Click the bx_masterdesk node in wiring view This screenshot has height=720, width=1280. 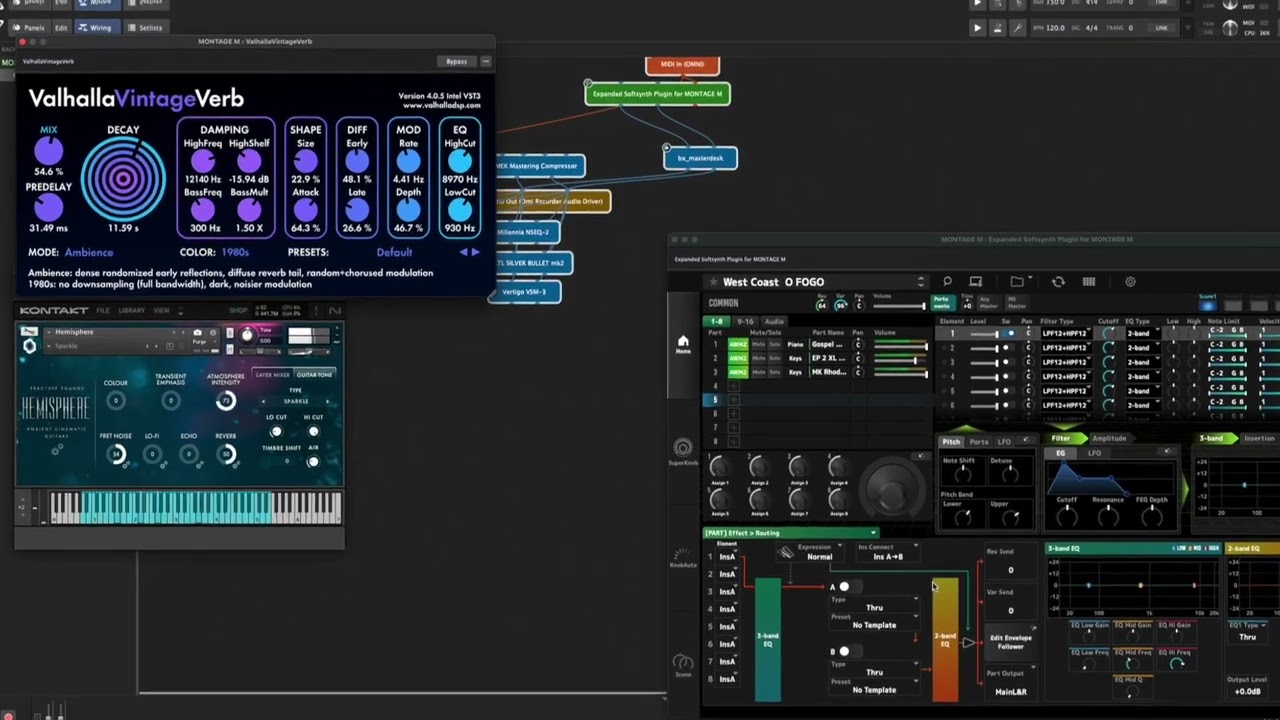point(700,158)
